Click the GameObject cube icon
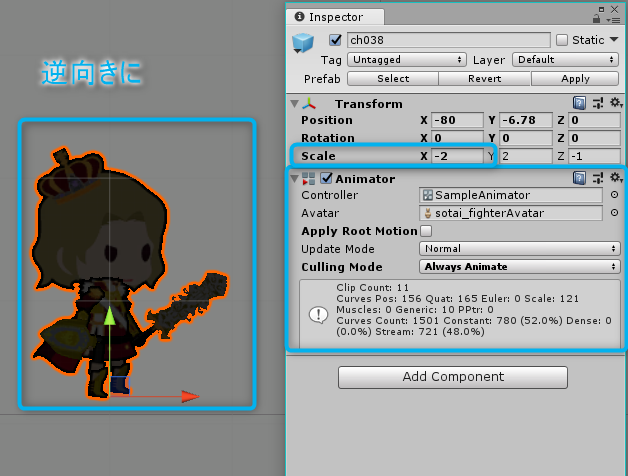Screen dimensions: 628x476 303,42
